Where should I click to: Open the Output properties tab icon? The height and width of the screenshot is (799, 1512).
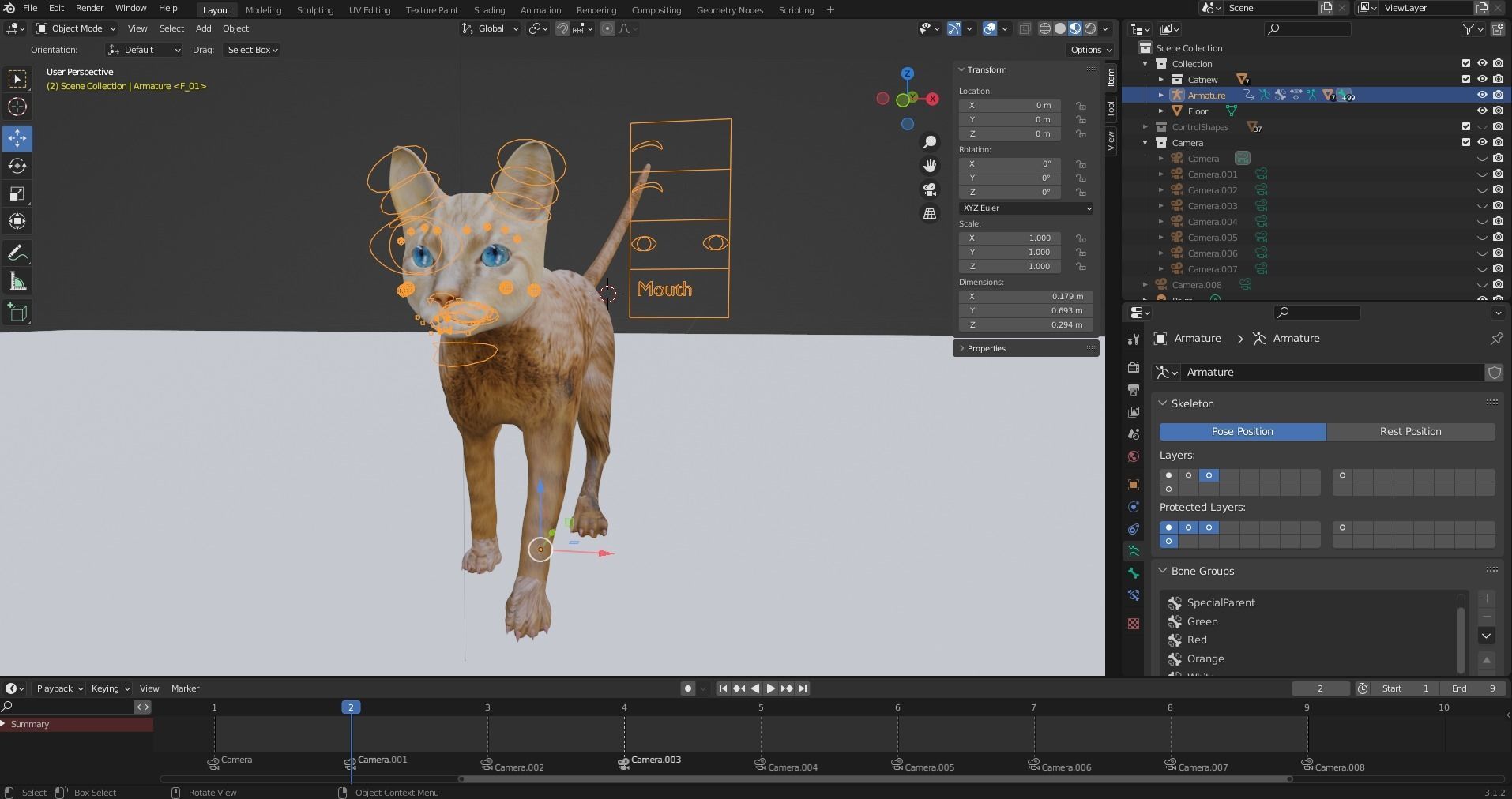point(1134,390)
